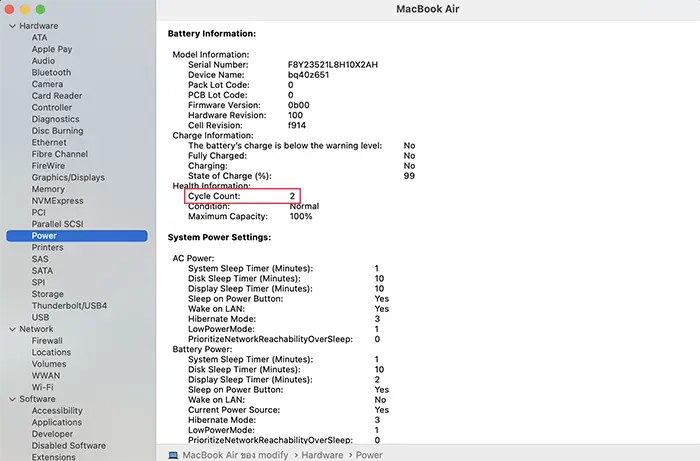Click the Condition value Normal

(304, 206)
